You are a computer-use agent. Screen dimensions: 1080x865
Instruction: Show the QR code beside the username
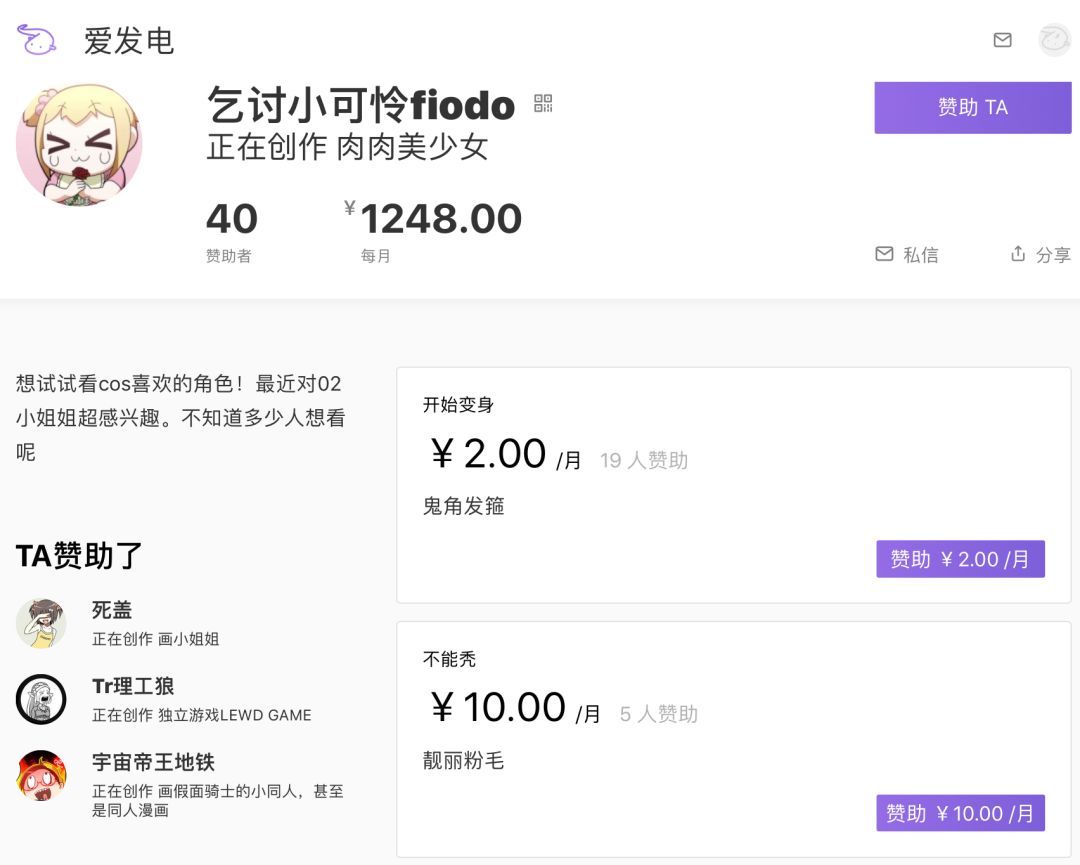(x=543, y=103)
